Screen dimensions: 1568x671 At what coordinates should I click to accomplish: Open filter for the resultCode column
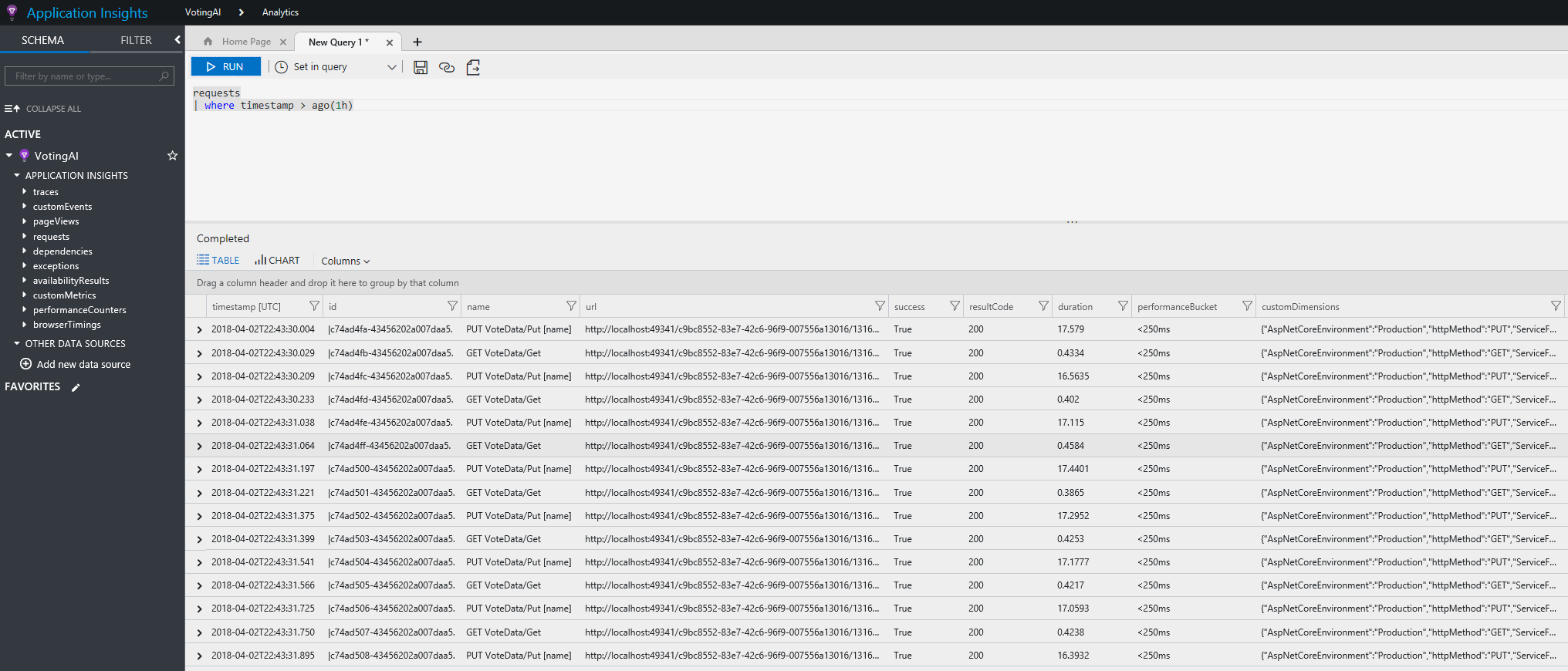point(1043,306)
